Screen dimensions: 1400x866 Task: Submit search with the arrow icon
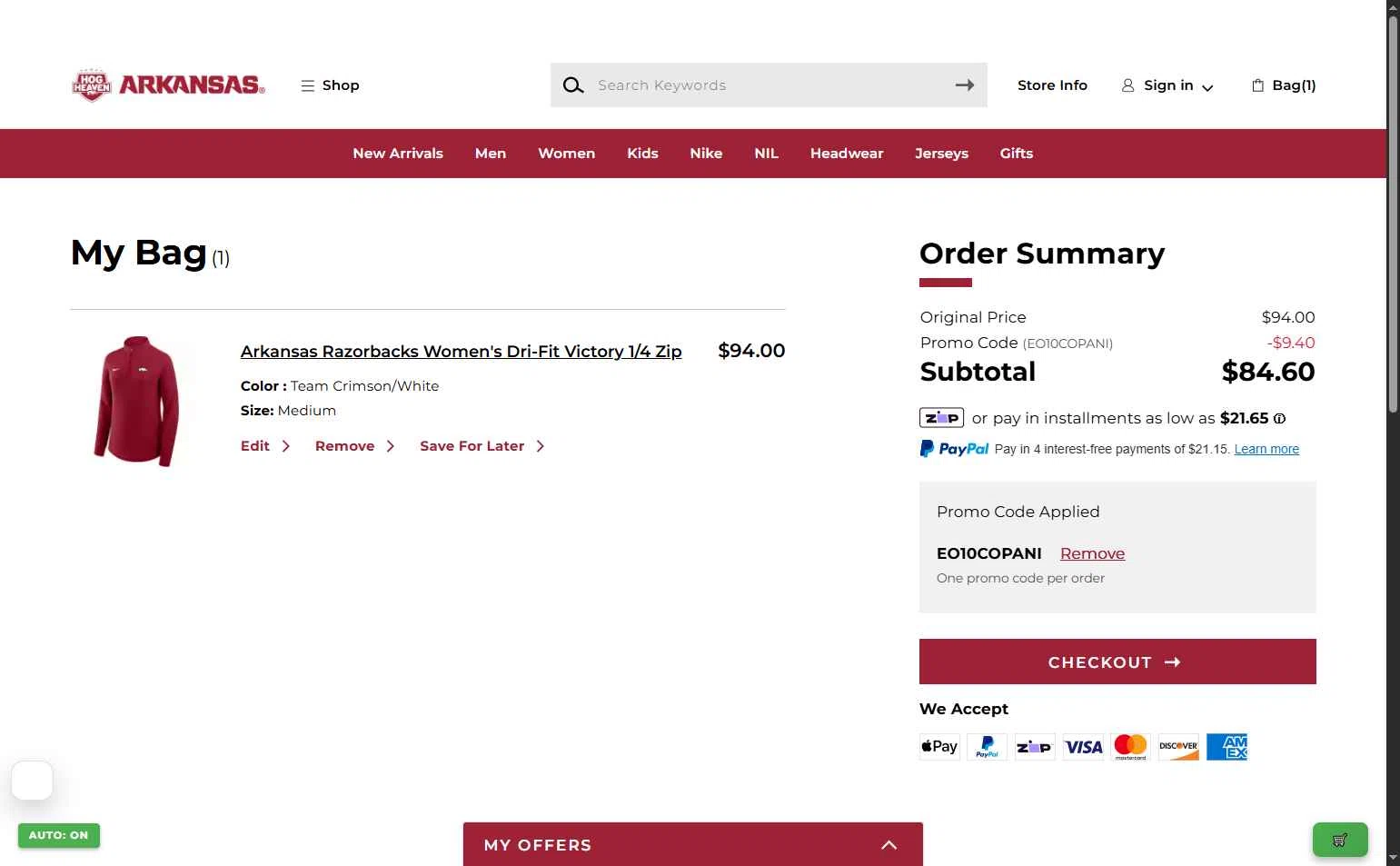point(965,85)
